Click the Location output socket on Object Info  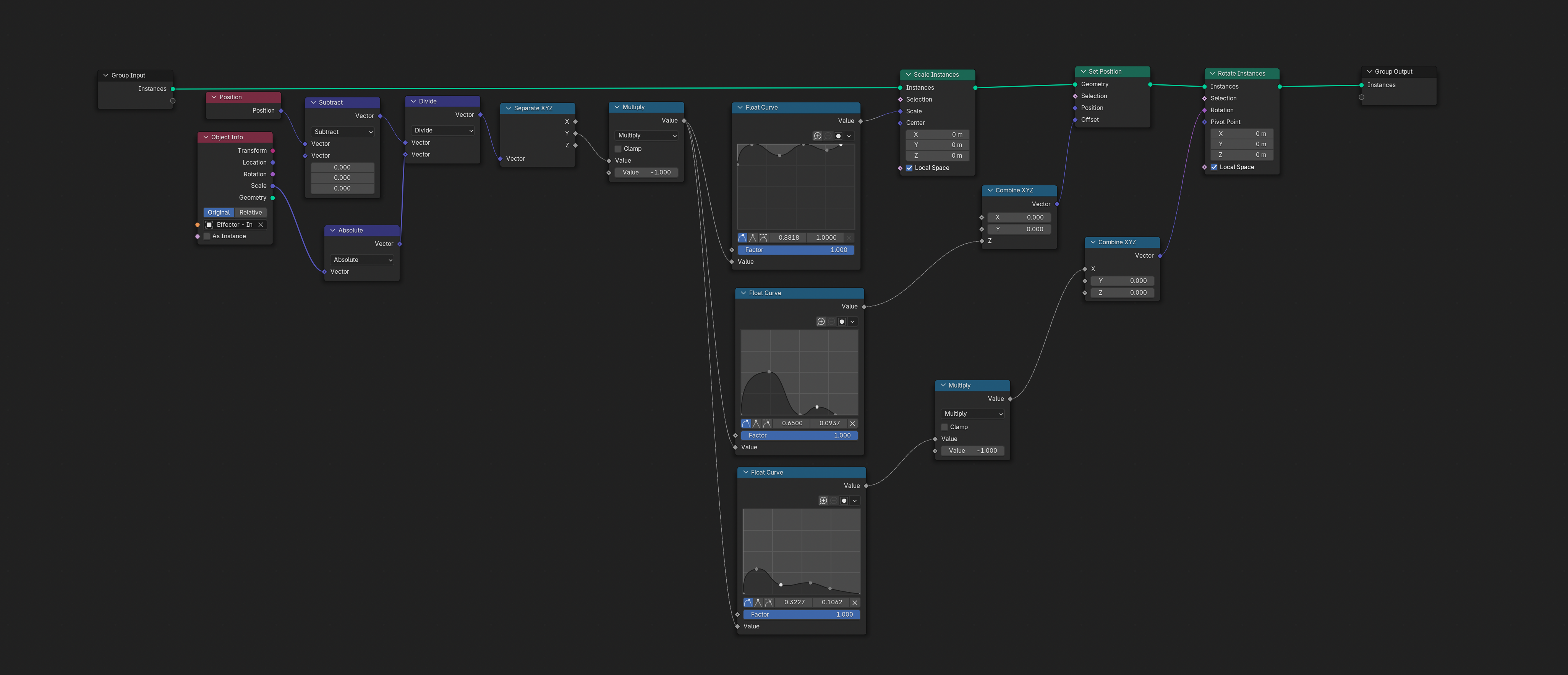tap(273, 162)
